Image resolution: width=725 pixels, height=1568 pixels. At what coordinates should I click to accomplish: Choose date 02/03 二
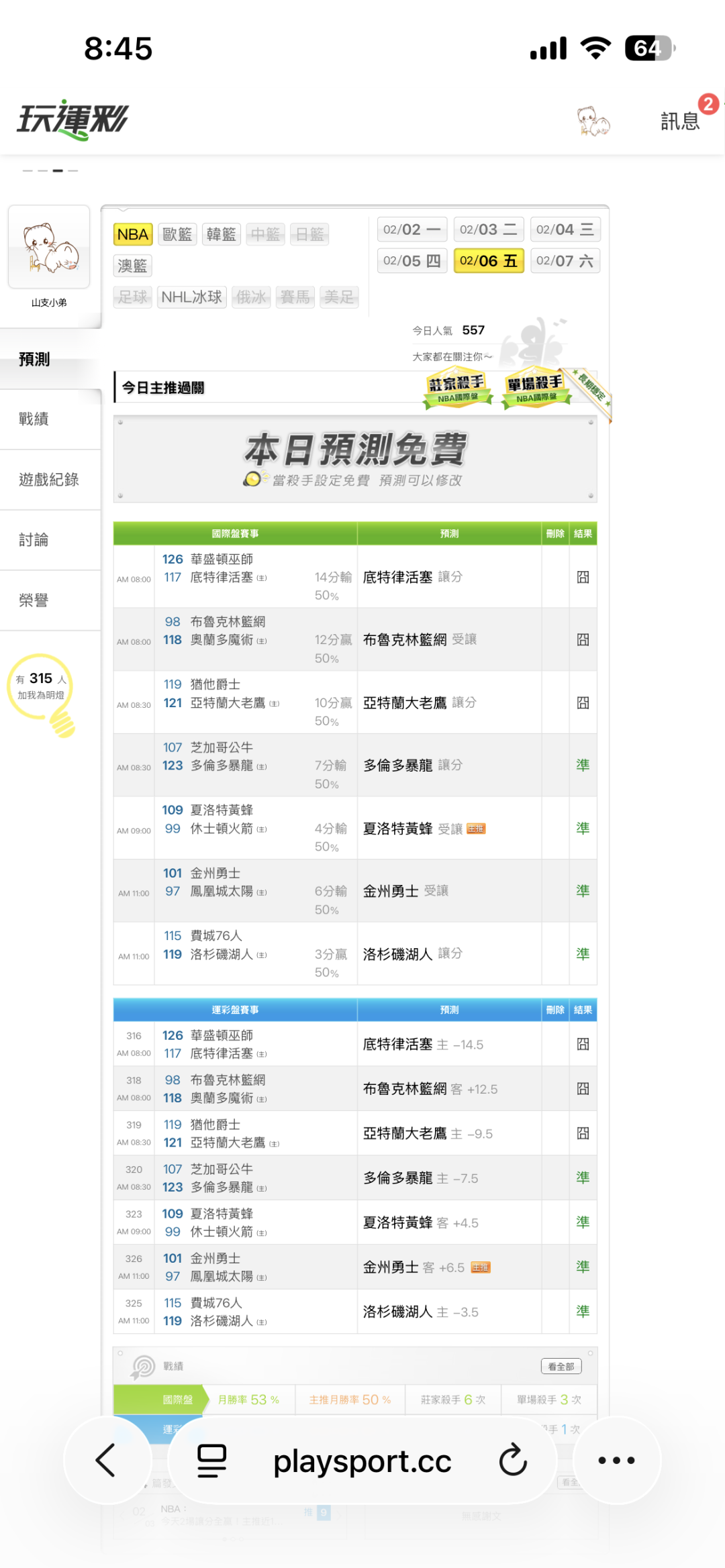tap(488, 229)
